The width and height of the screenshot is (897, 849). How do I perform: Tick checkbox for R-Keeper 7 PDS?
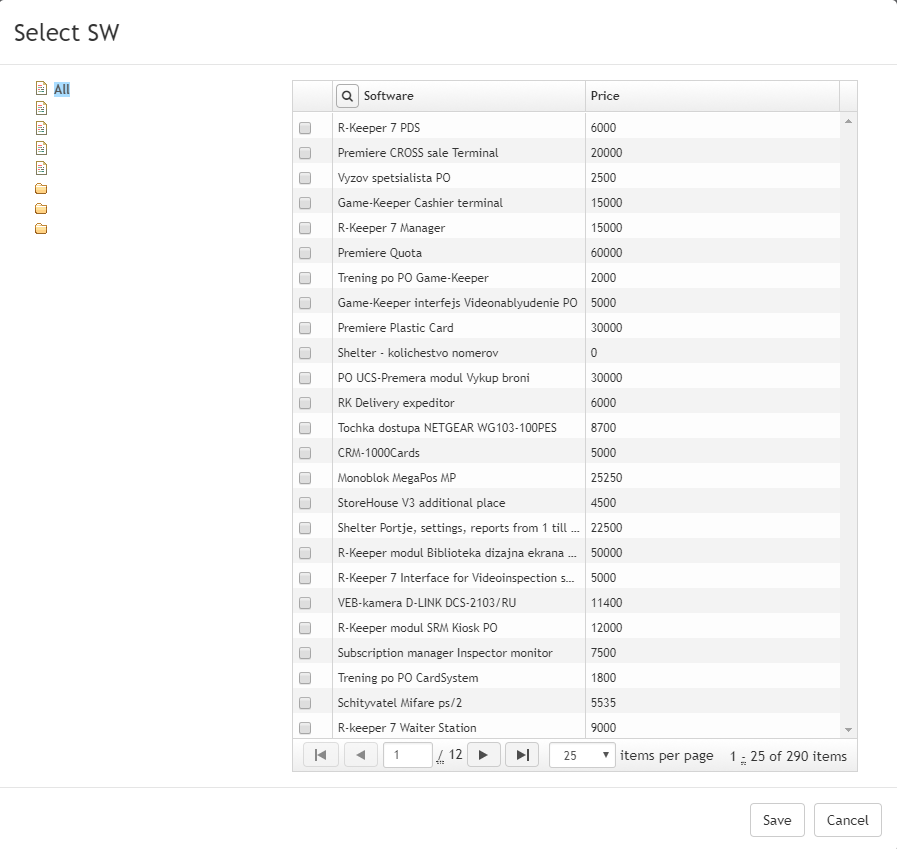coord(305,128)
